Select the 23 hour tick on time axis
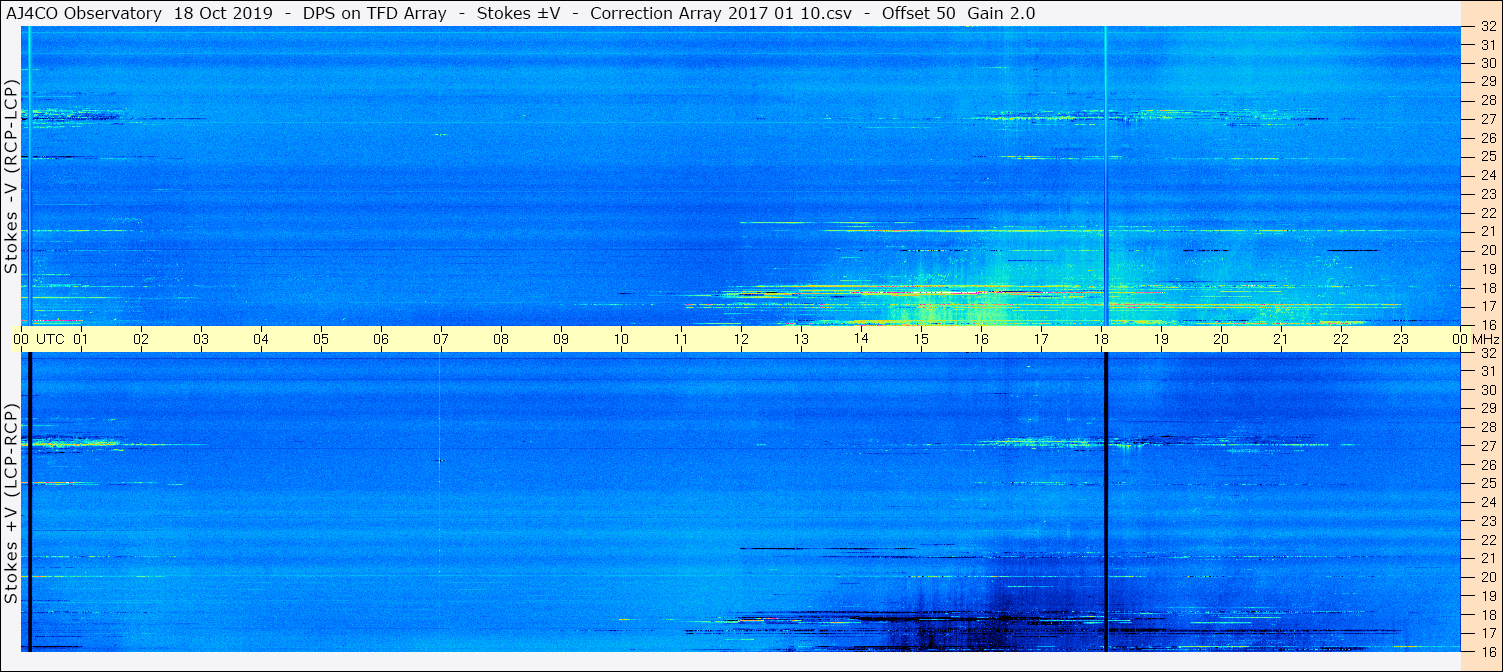Viewport: 1503px width, 672px height. coord(1401,339)
